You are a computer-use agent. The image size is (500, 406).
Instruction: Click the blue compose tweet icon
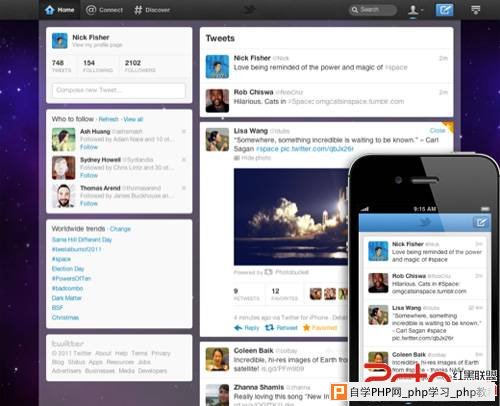[x=445, y=10]
